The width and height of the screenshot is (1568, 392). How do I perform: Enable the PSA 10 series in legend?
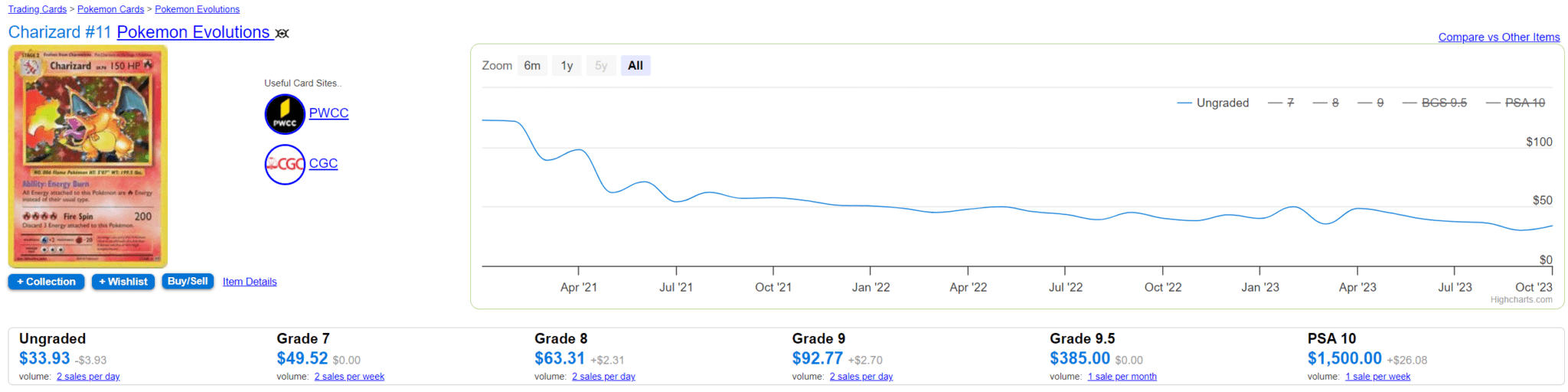[x=1515, y=103]
